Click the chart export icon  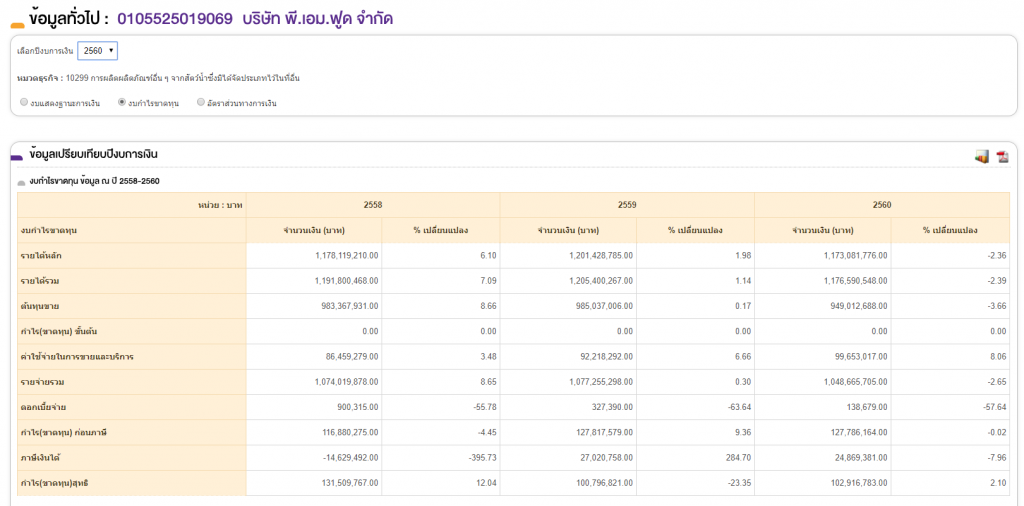tap(982, 156)
